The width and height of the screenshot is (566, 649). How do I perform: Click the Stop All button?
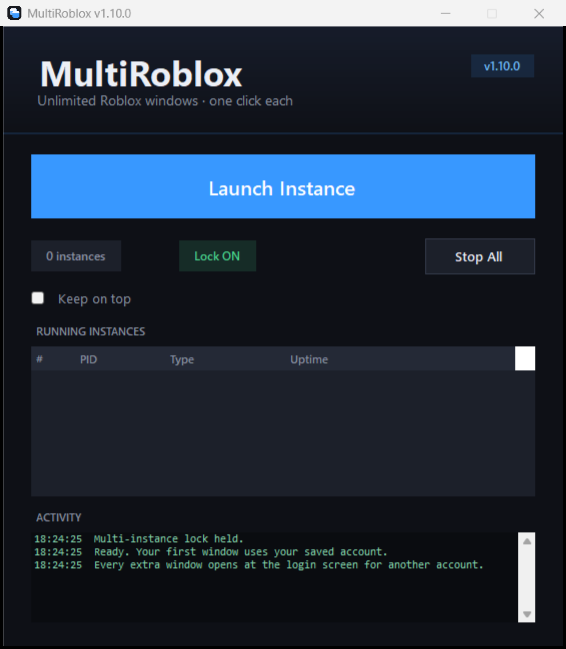pyautogui.click(x=480, y=256)
